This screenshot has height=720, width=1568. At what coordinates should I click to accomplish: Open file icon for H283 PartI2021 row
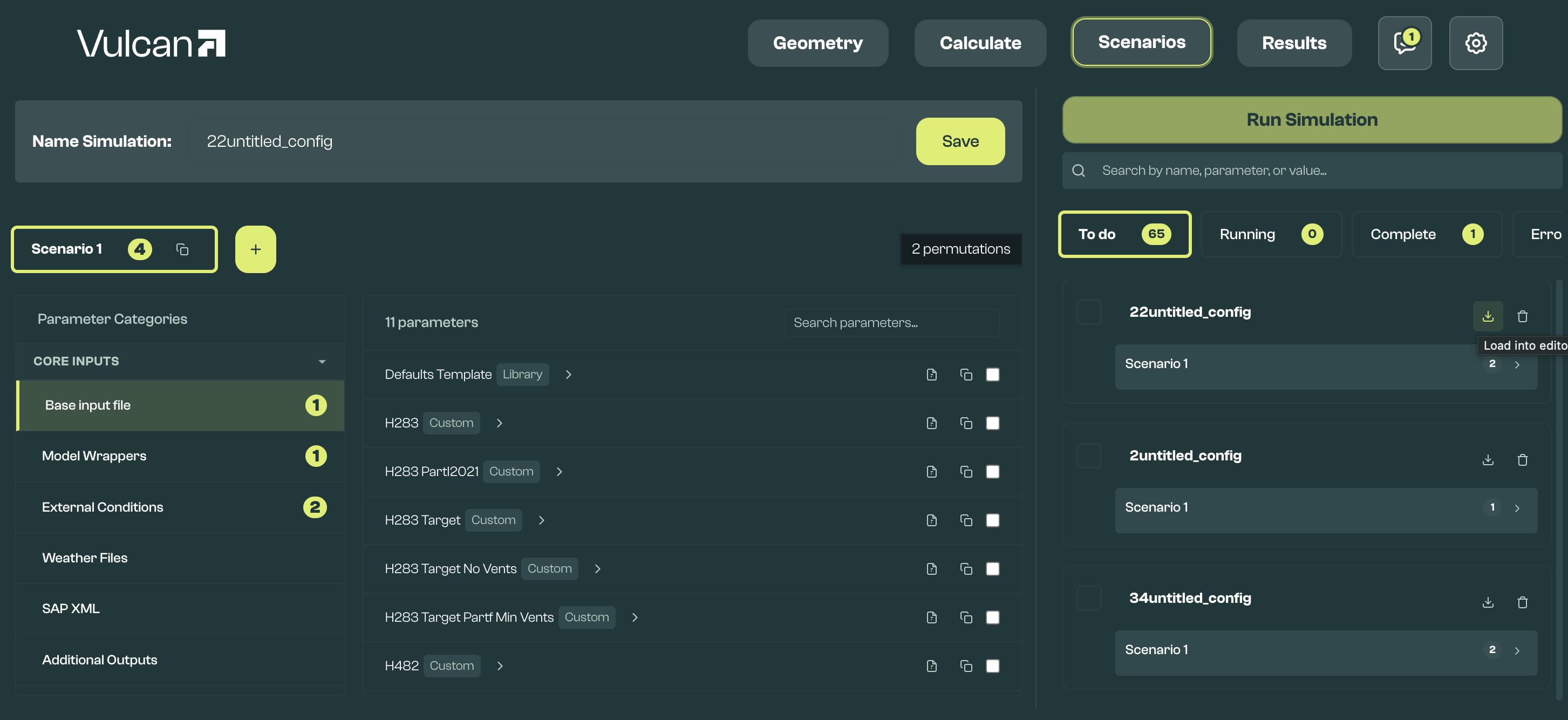[x=932, y=472]
